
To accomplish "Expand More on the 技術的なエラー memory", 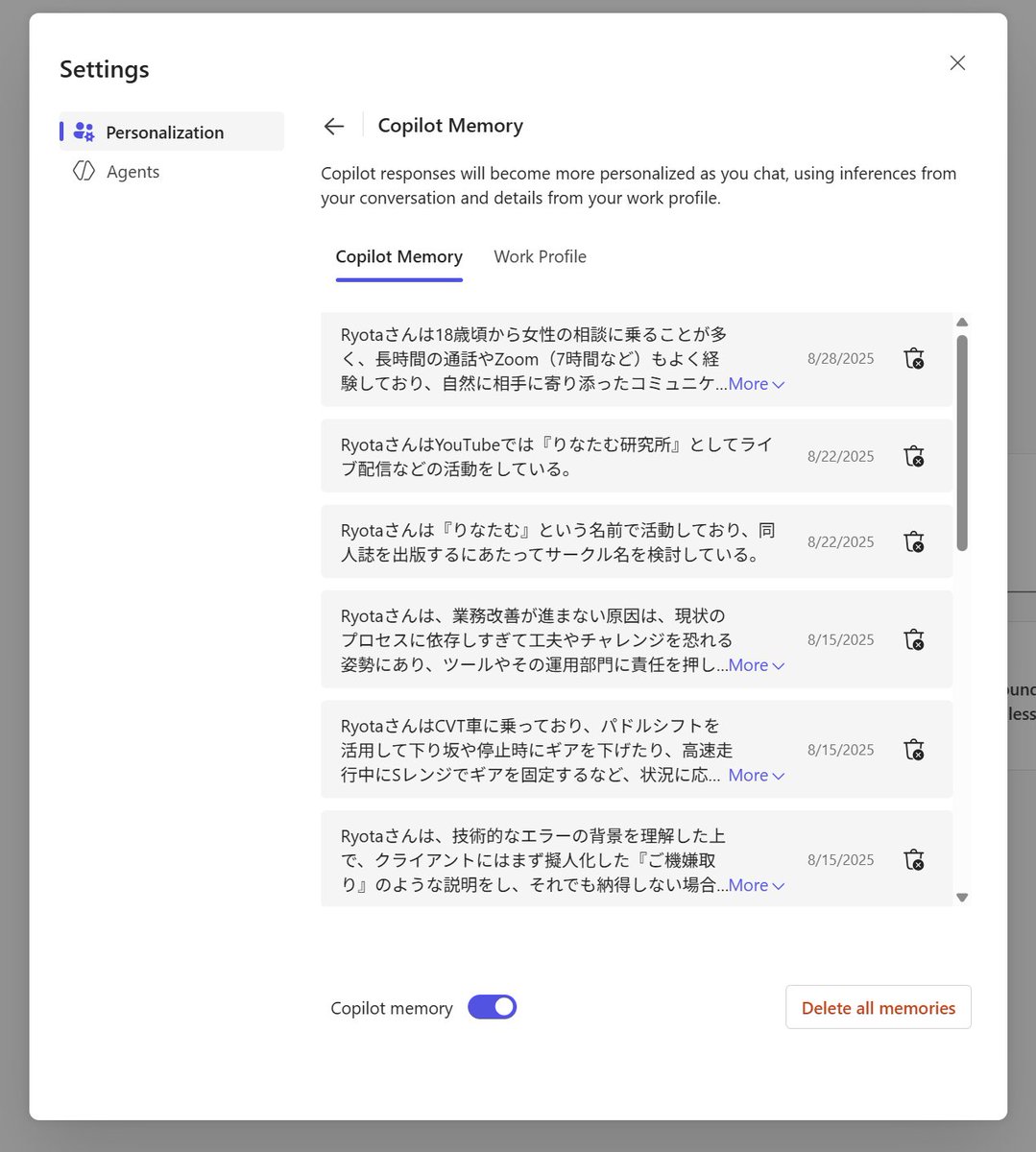I will pyautogui.click(x=757, y=885).
